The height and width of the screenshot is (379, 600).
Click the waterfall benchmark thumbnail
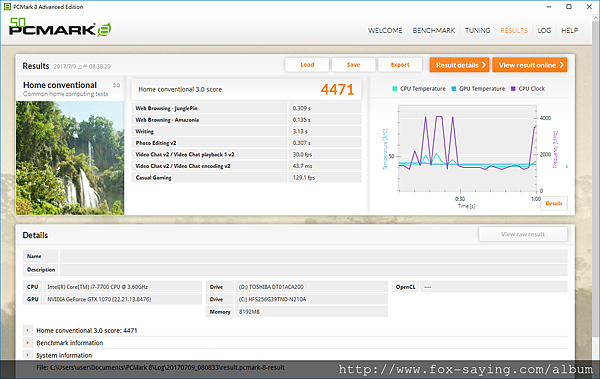(70, 158)
